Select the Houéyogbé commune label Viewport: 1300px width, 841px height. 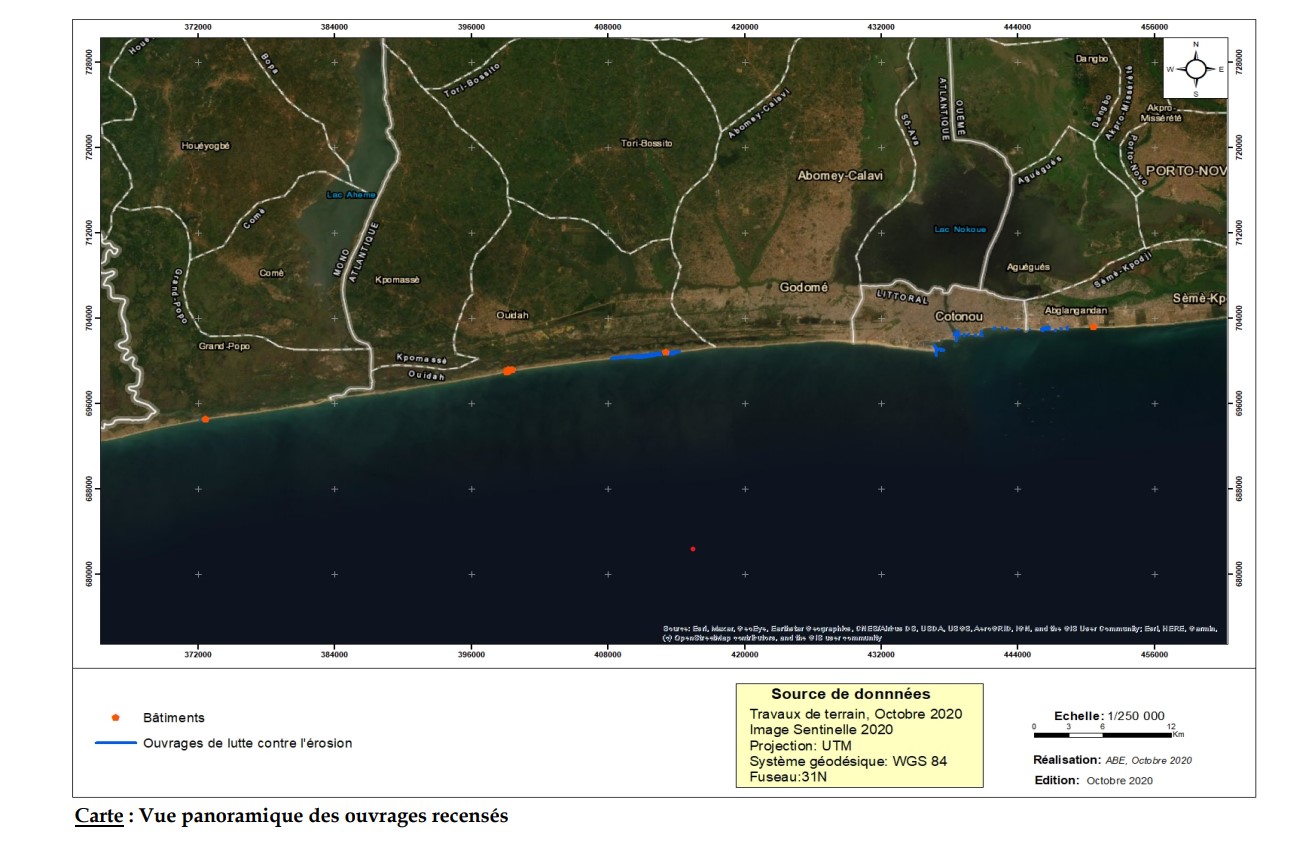[206, 146]
